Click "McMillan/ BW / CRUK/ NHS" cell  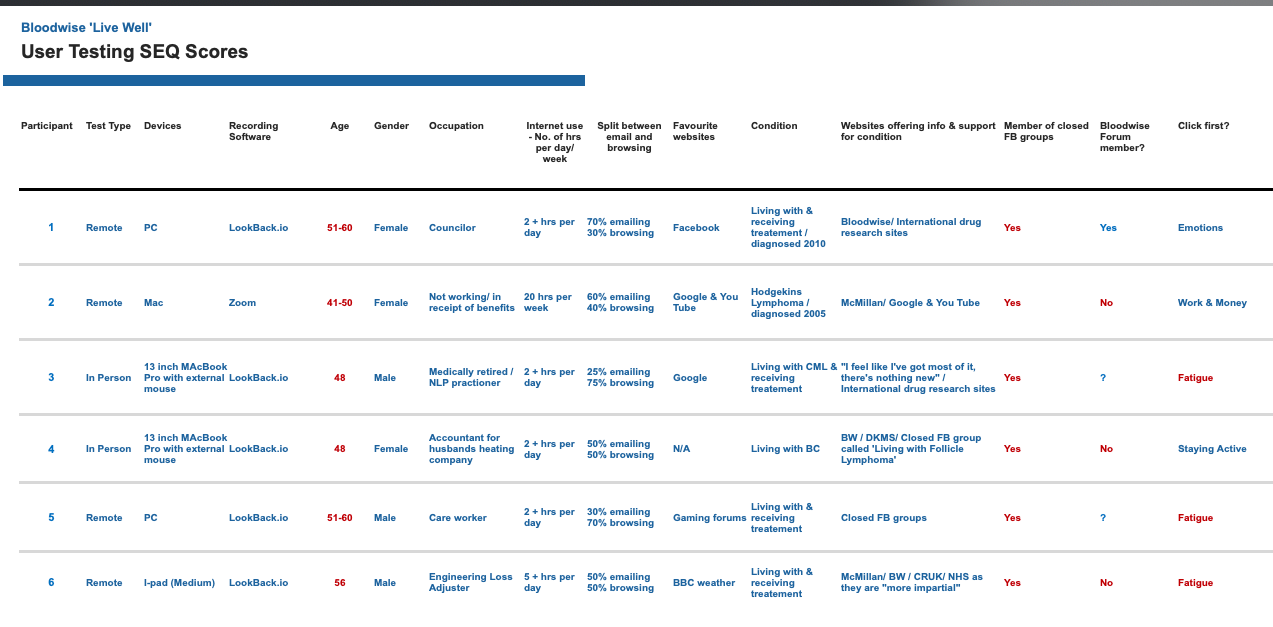[x=912, y=583]
